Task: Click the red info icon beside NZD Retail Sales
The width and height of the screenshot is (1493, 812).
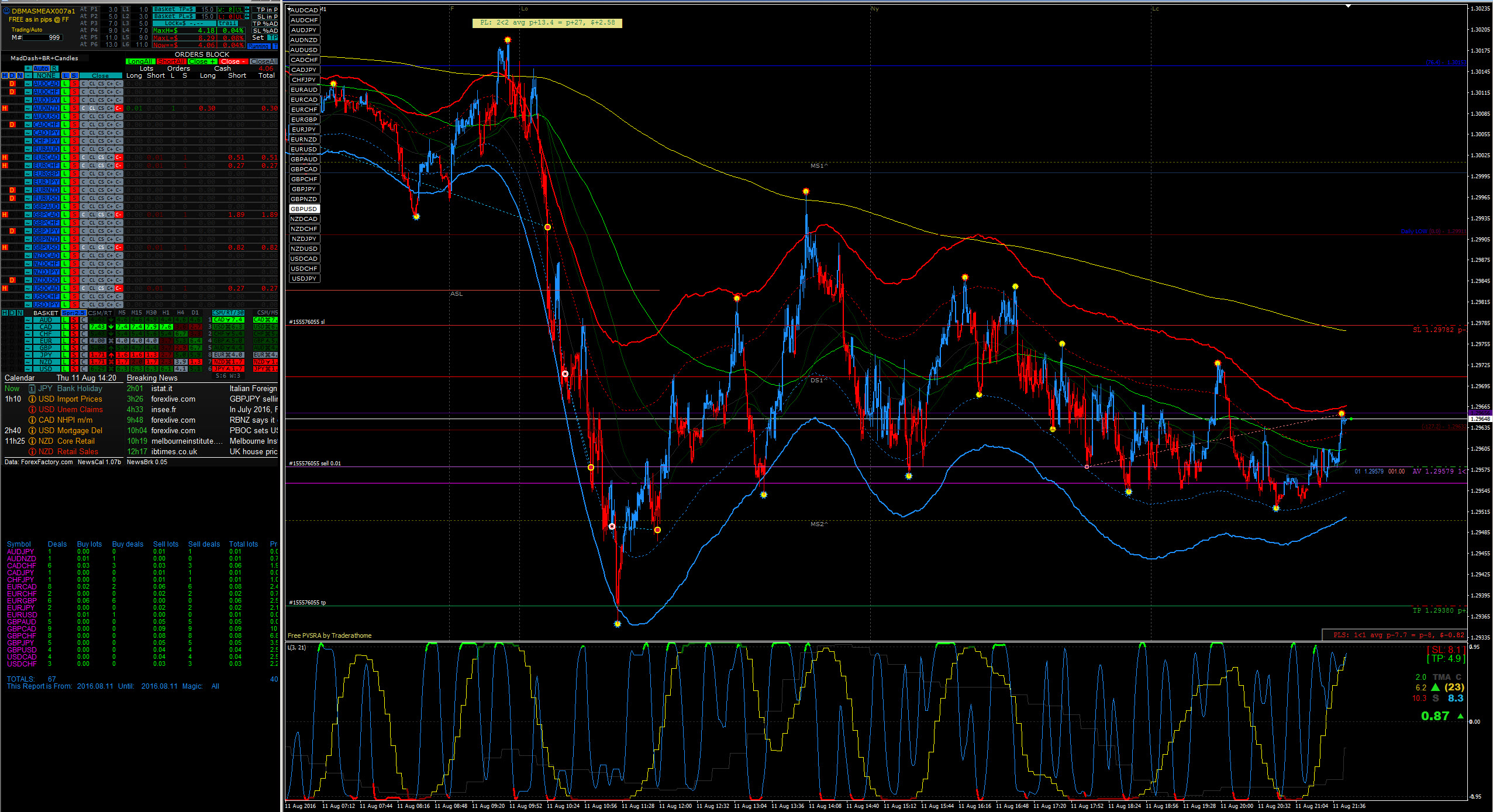Action: click(x=33, y=452)
